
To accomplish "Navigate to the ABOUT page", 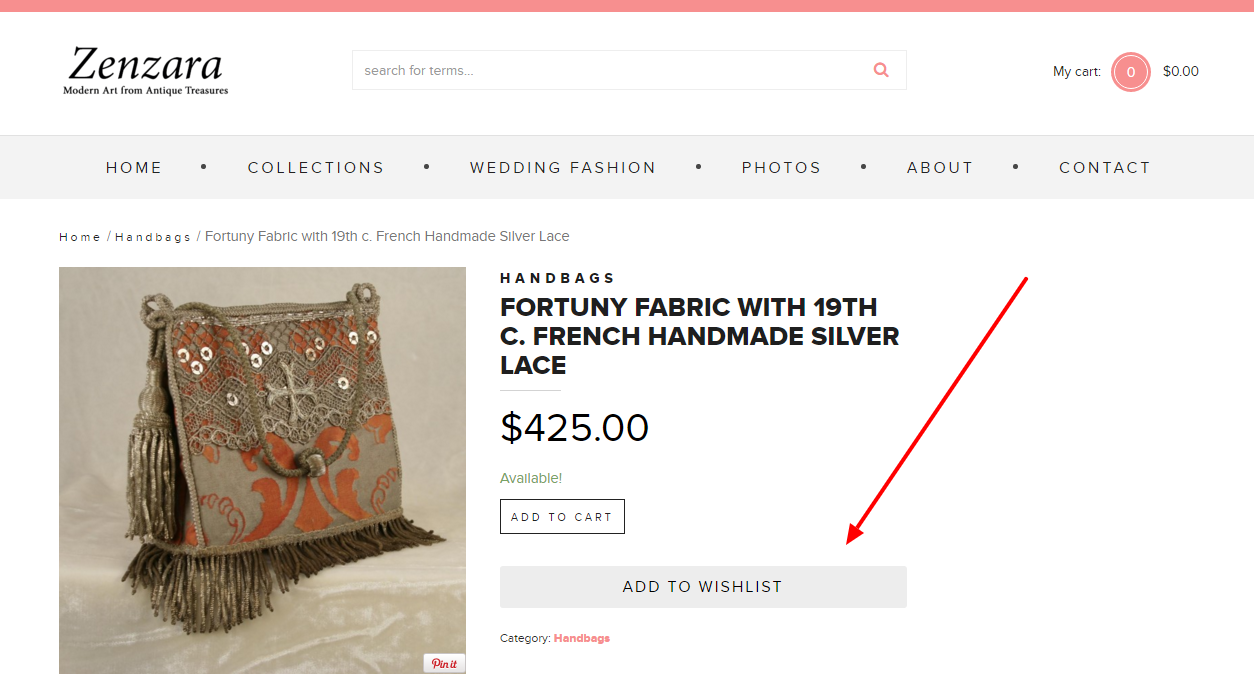I will [x=940, y=168].
